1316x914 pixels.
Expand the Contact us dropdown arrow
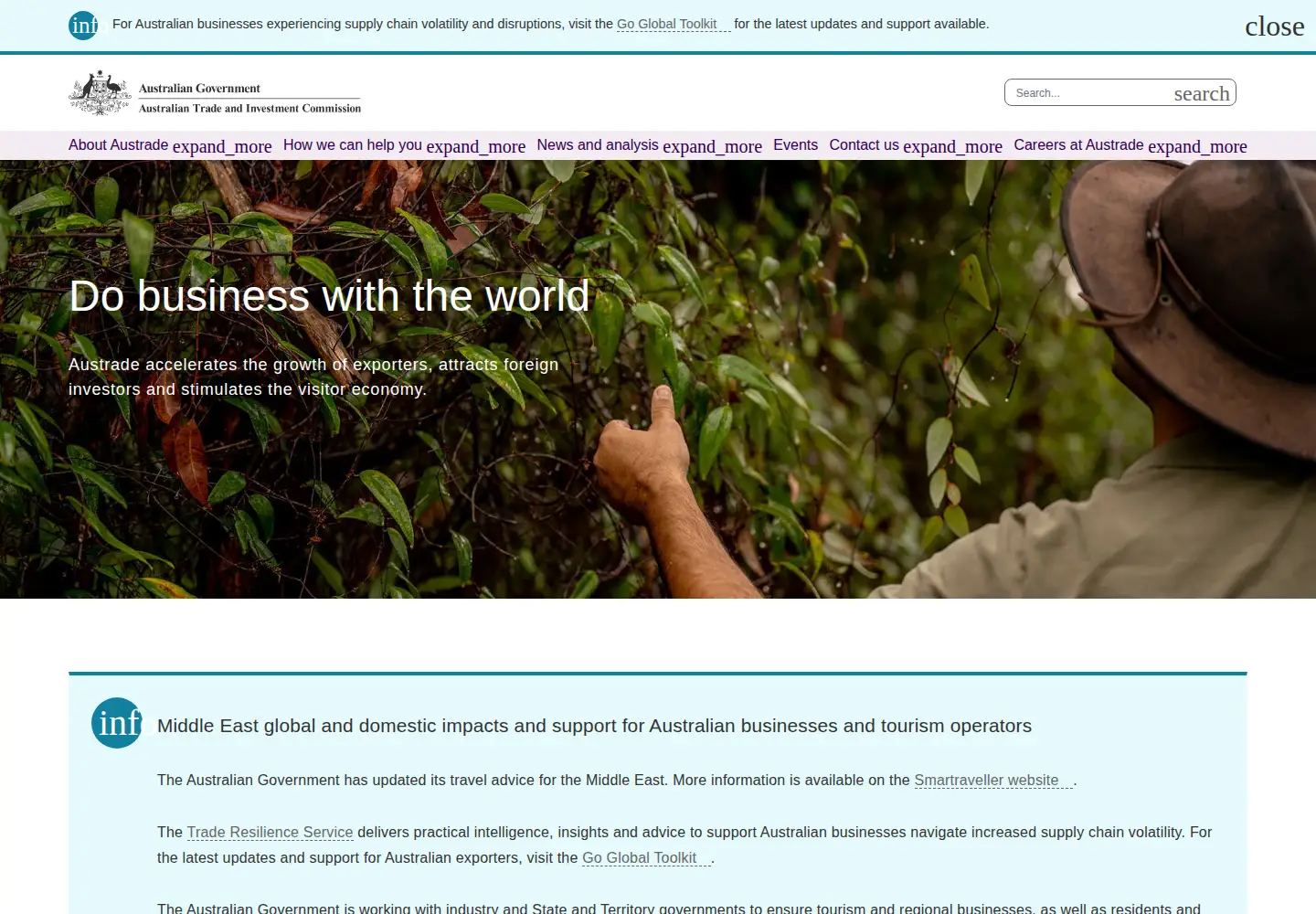click(952, 146)
